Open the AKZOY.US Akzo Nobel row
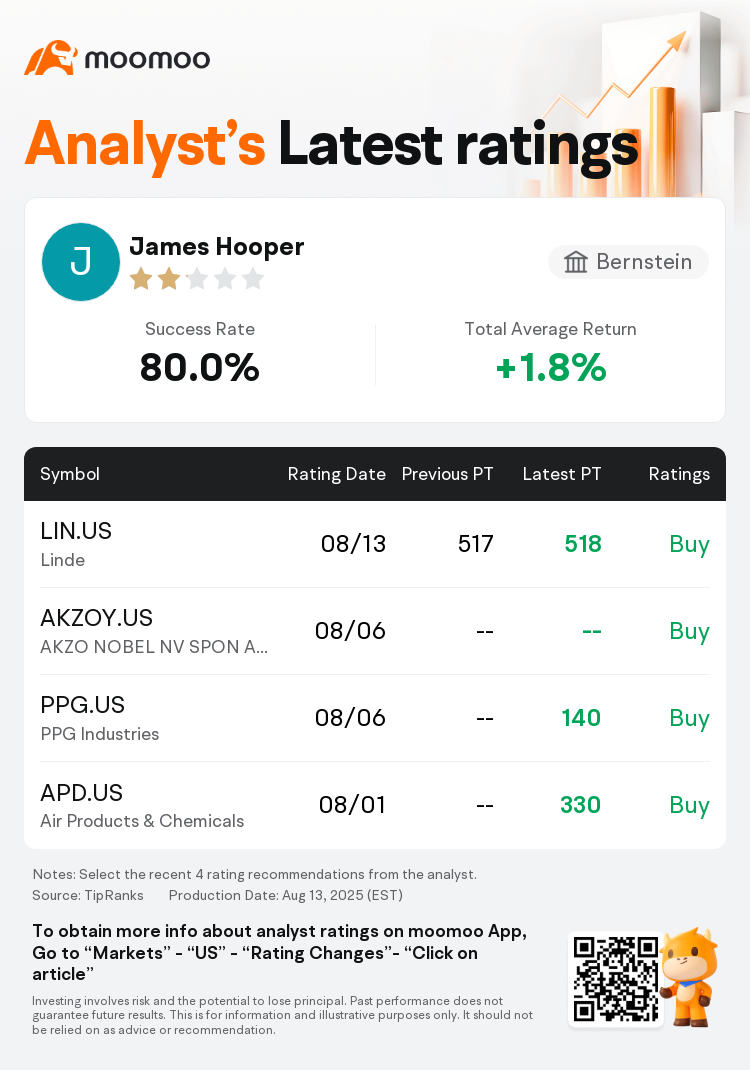This screenshot has width=750, height=1070. (x=375, y=631)
